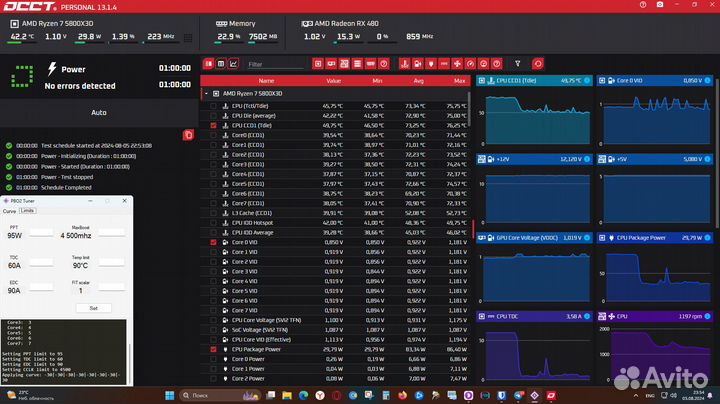This screenshot has height=404, width=720.
Task: Click info icon on CPU CCD1 graph
Action: [587, 80]
